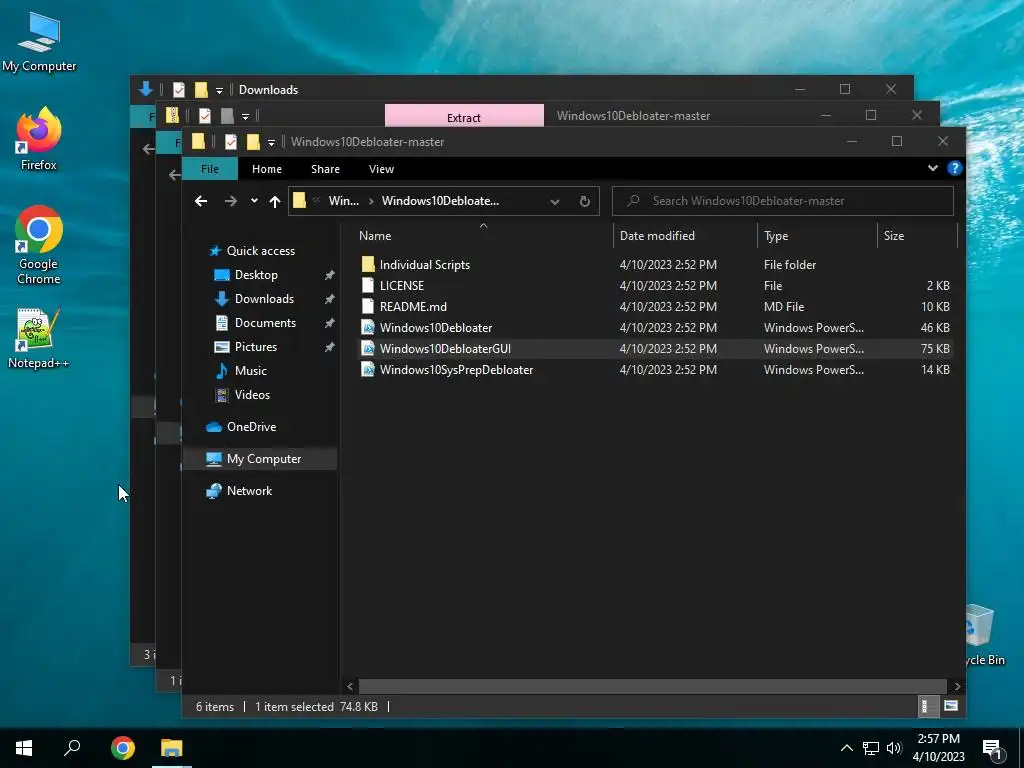Screen dimensions: 1024x768
Task: Open Extract tab in middle window
Action: 464,116
